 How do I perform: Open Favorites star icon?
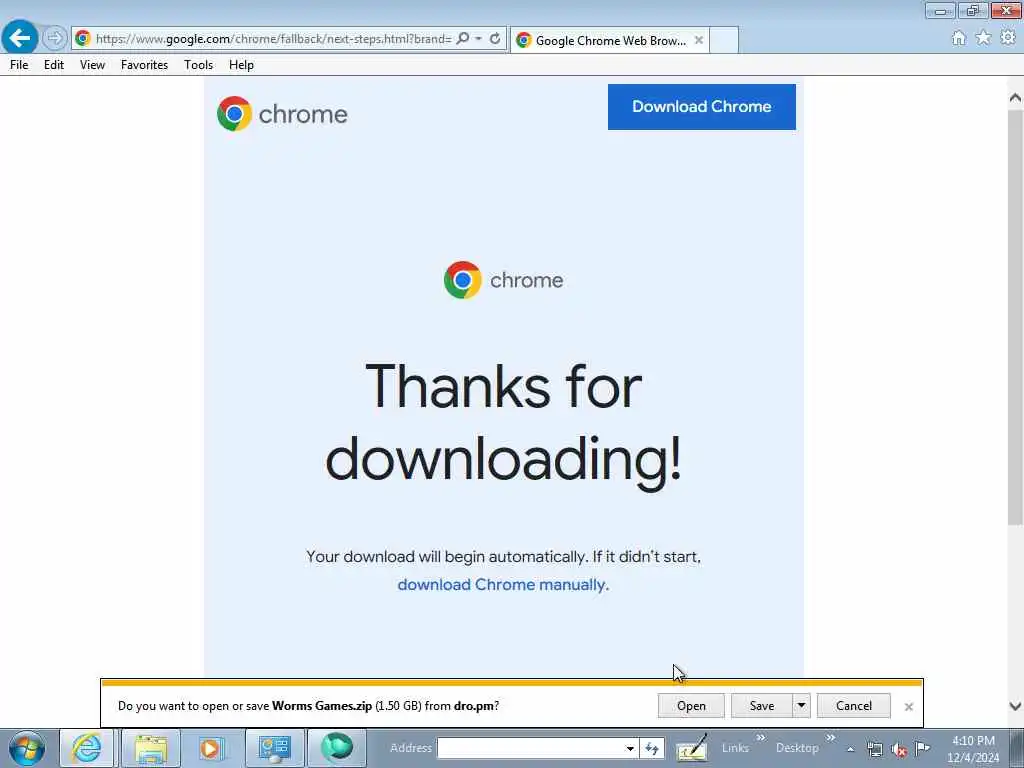pyautogui.click(x=983, y=38)
